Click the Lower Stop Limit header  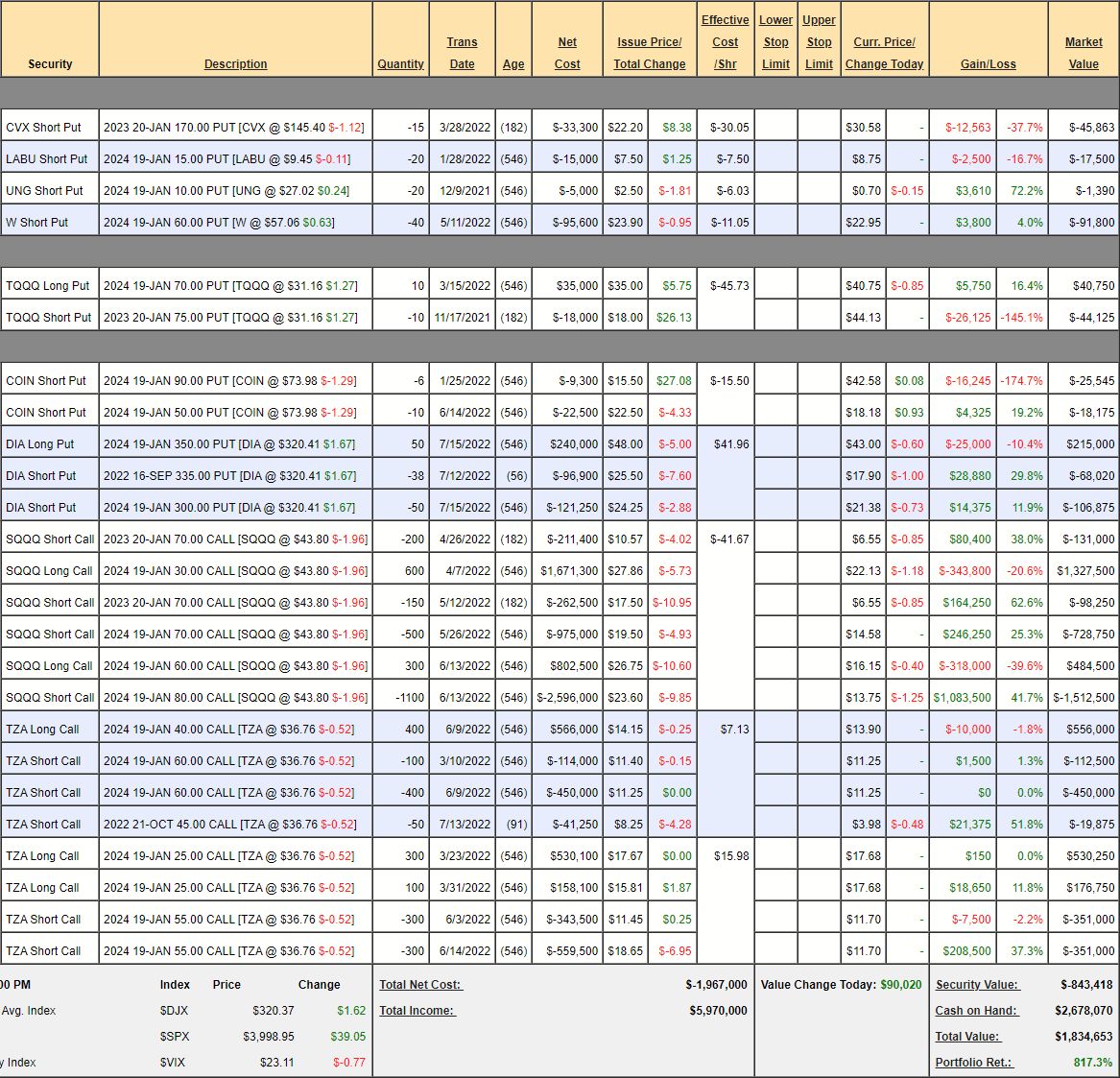click(775, 42)
